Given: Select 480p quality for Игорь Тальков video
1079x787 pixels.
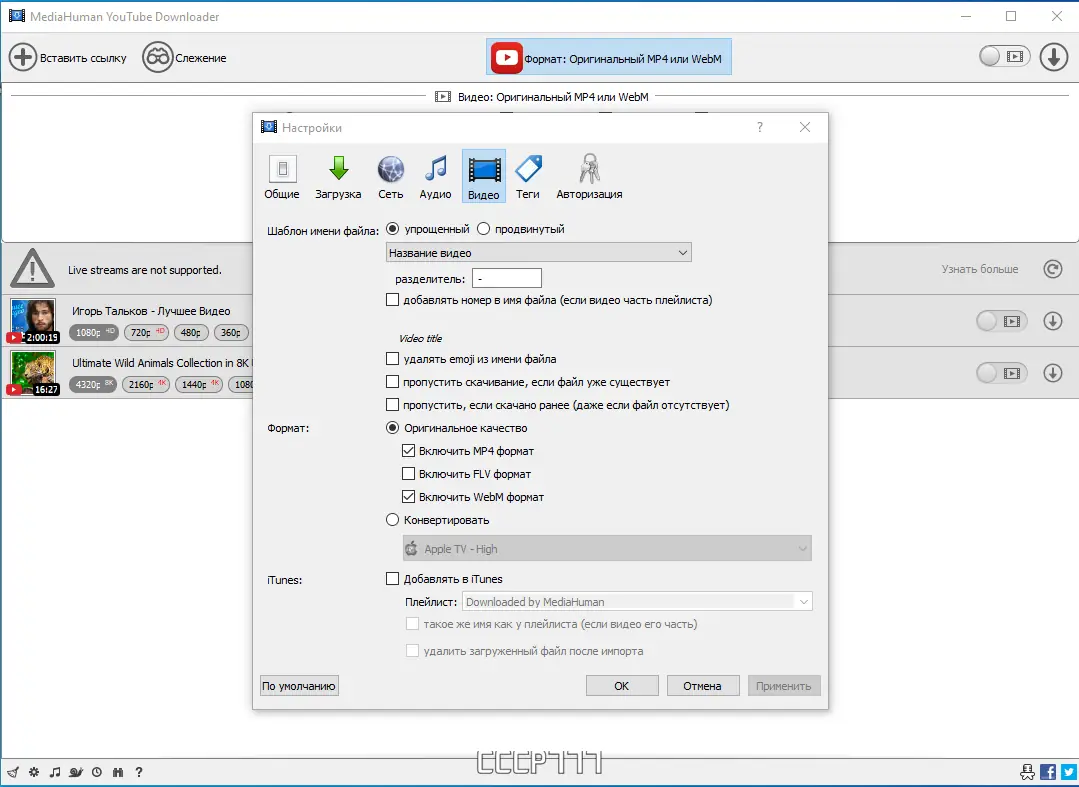Looking at the screenshot, I should (191, 332).
